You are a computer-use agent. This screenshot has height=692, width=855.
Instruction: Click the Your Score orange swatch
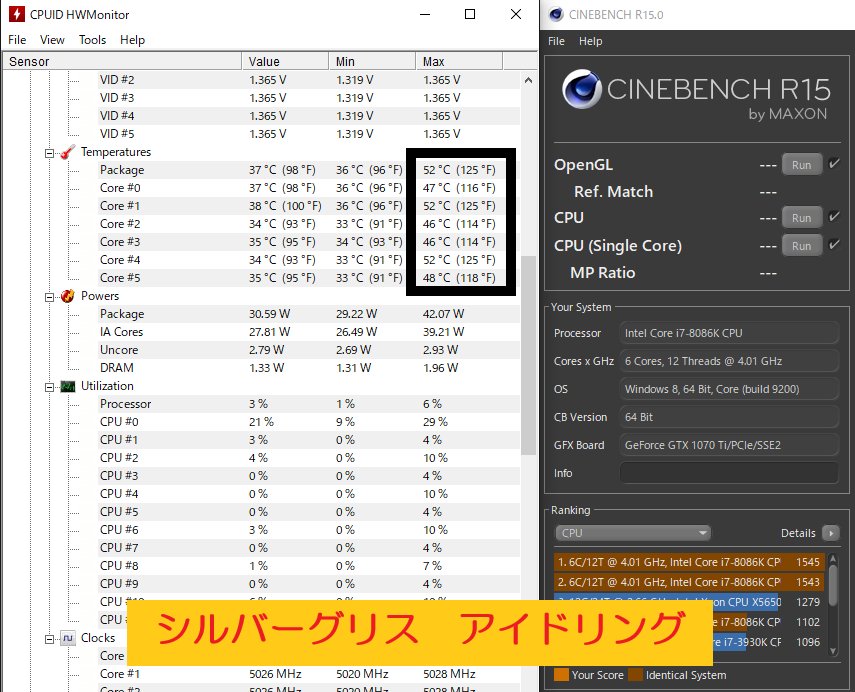(561, 675)
